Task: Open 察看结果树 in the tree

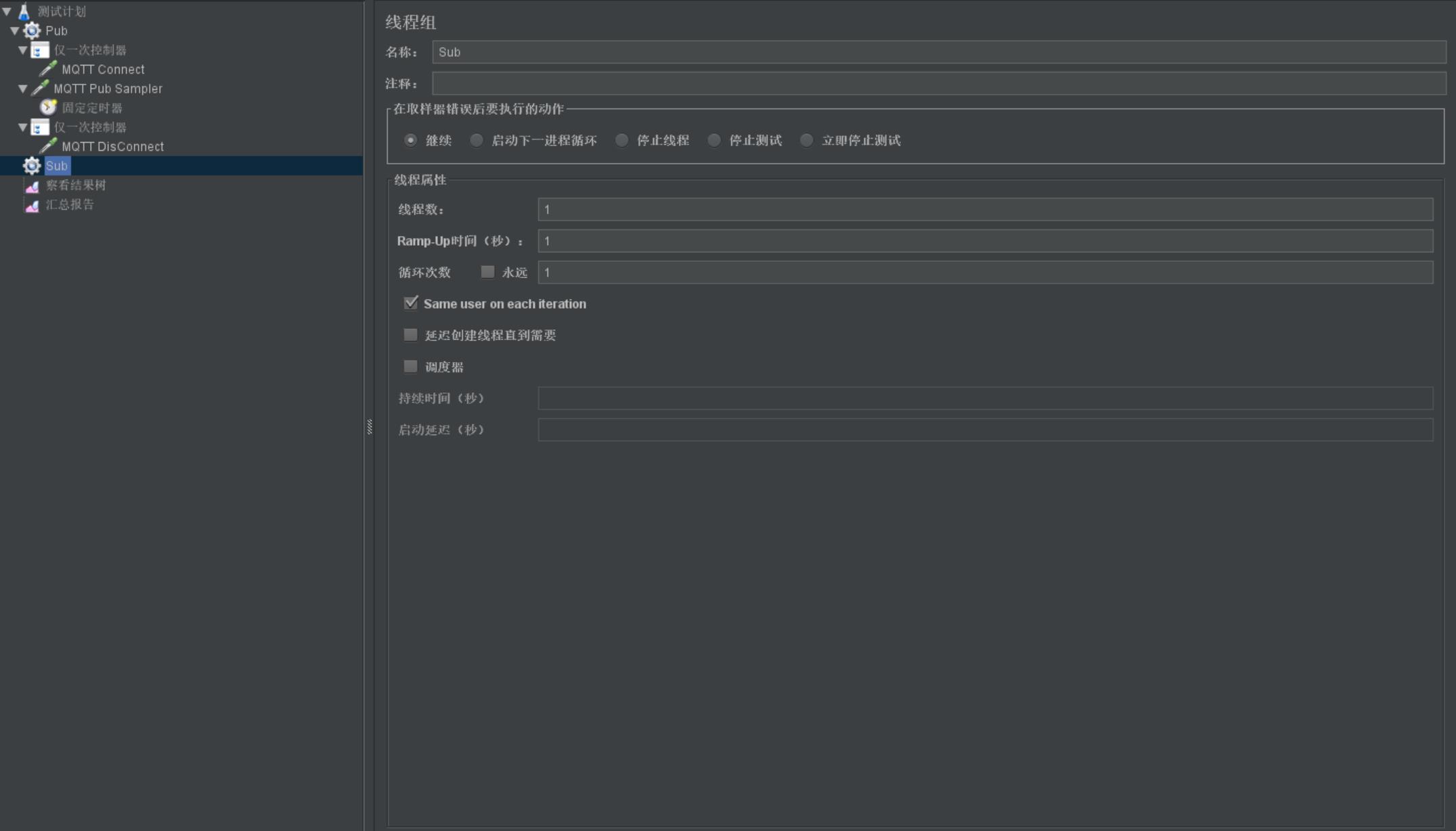Action: tap(76, 185)
